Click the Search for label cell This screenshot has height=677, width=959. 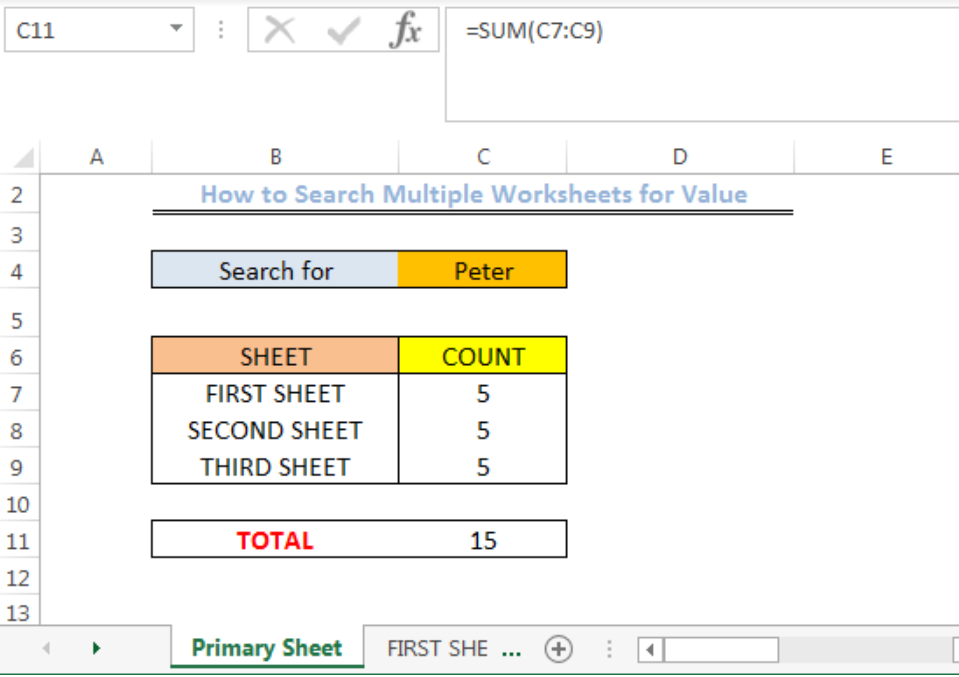(275, 270)
